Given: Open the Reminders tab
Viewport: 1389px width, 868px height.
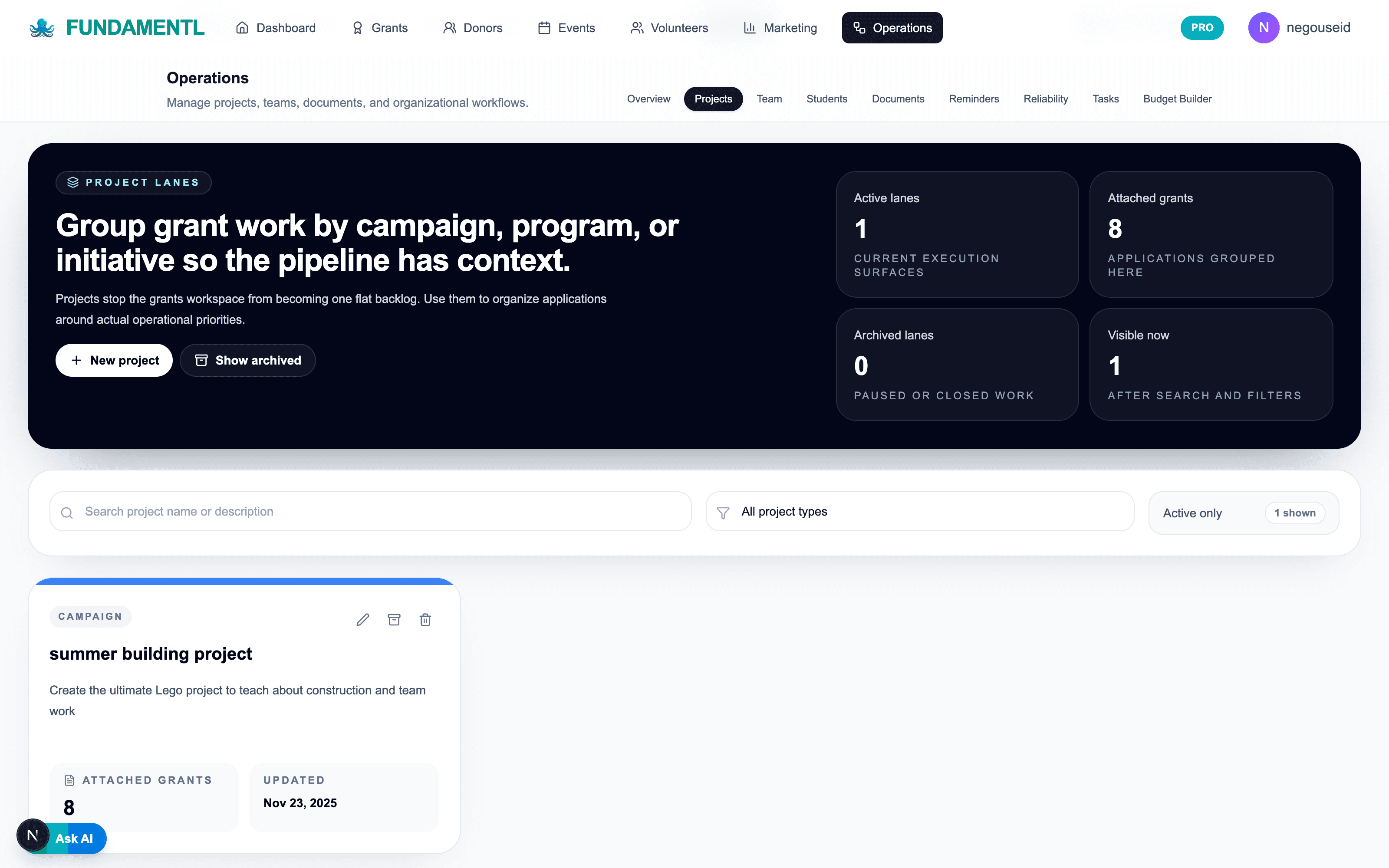Looking at the screenshot, I should pos(974,99).
